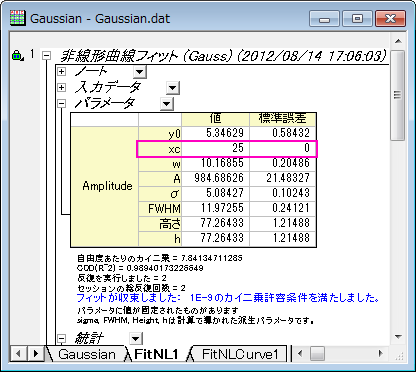Select σ value 5.08427

point(216,193)
